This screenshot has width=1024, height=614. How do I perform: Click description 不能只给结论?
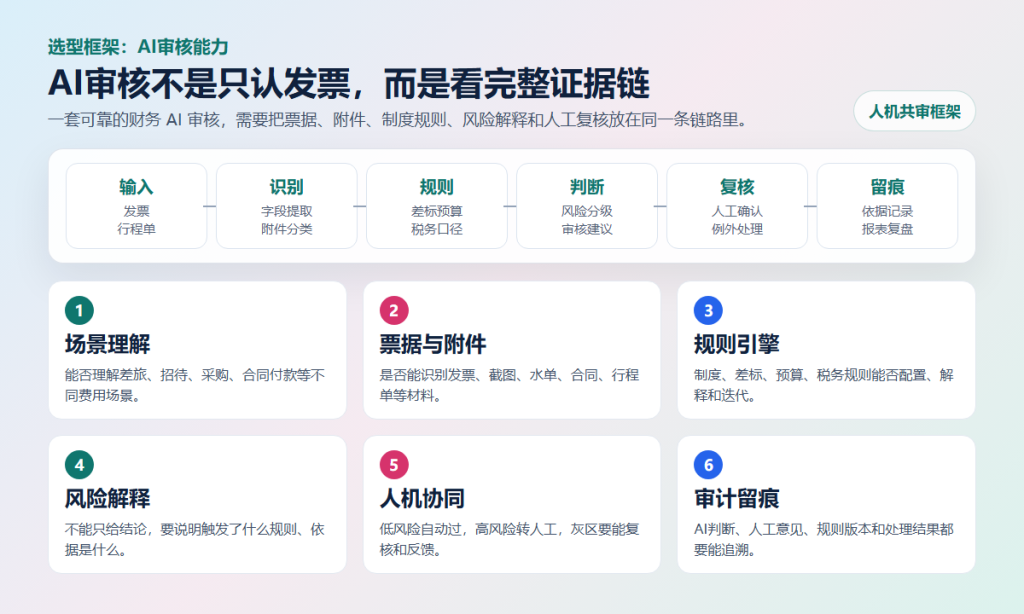(x=195, y=540)
